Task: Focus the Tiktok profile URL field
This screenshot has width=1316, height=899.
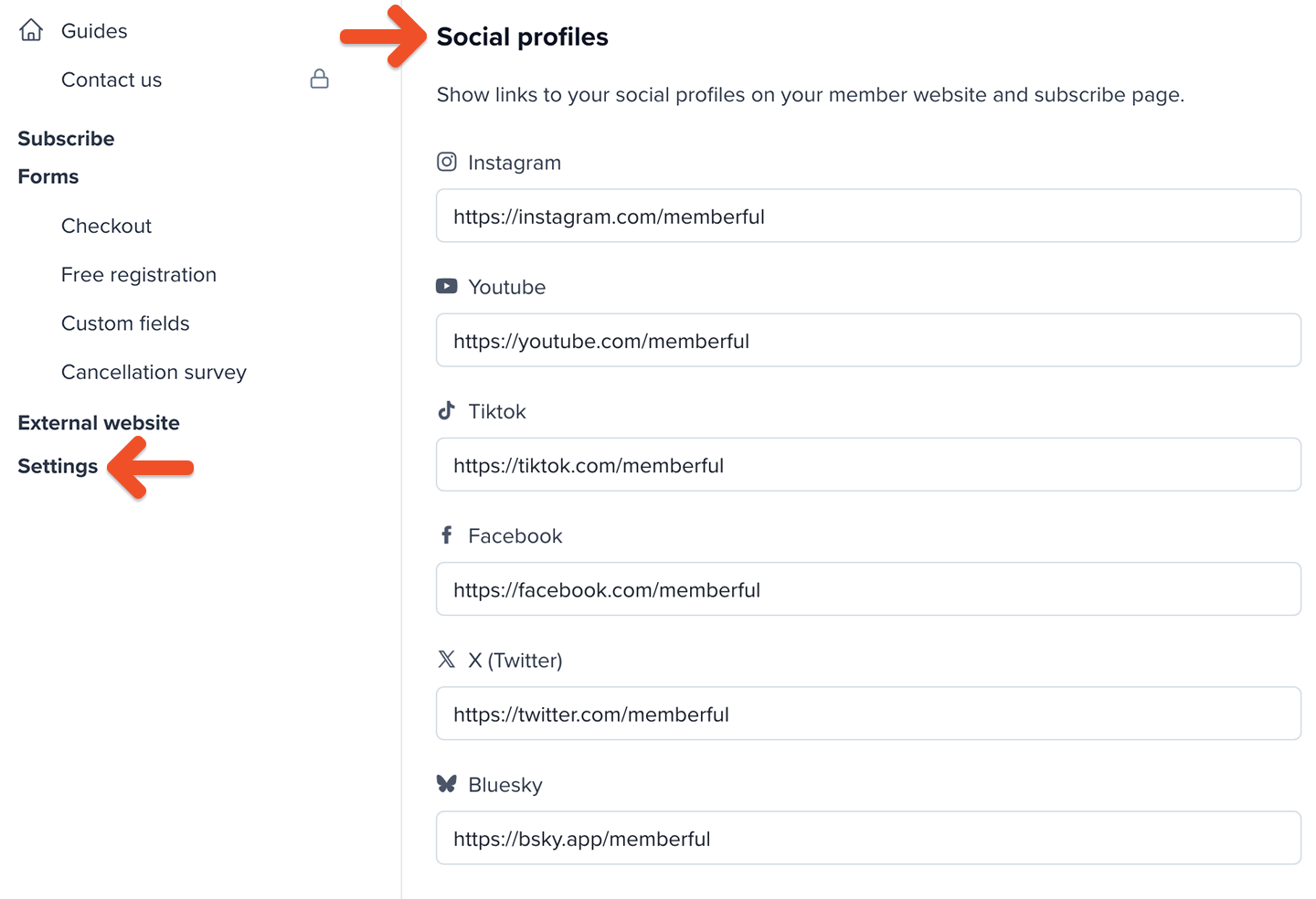Action: click(868, 465)
